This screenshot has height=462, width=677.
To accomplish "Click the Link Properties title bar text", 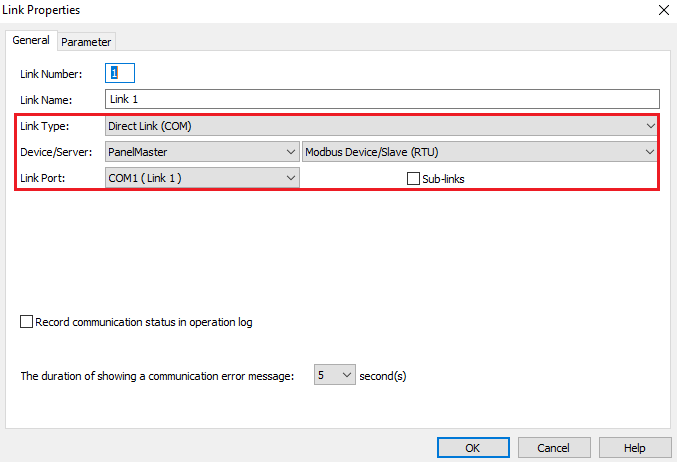I will (41, 10).
